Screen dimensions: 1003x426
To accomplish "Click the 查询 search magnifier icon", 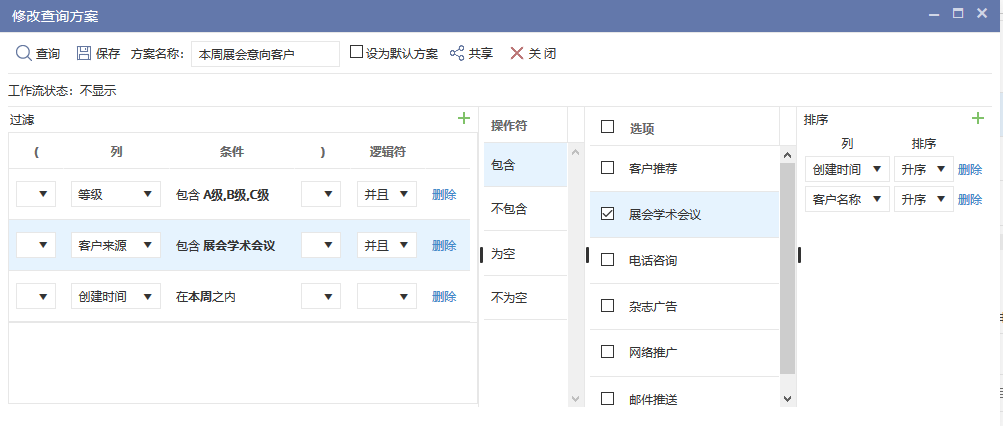I will tap(23, 54).
